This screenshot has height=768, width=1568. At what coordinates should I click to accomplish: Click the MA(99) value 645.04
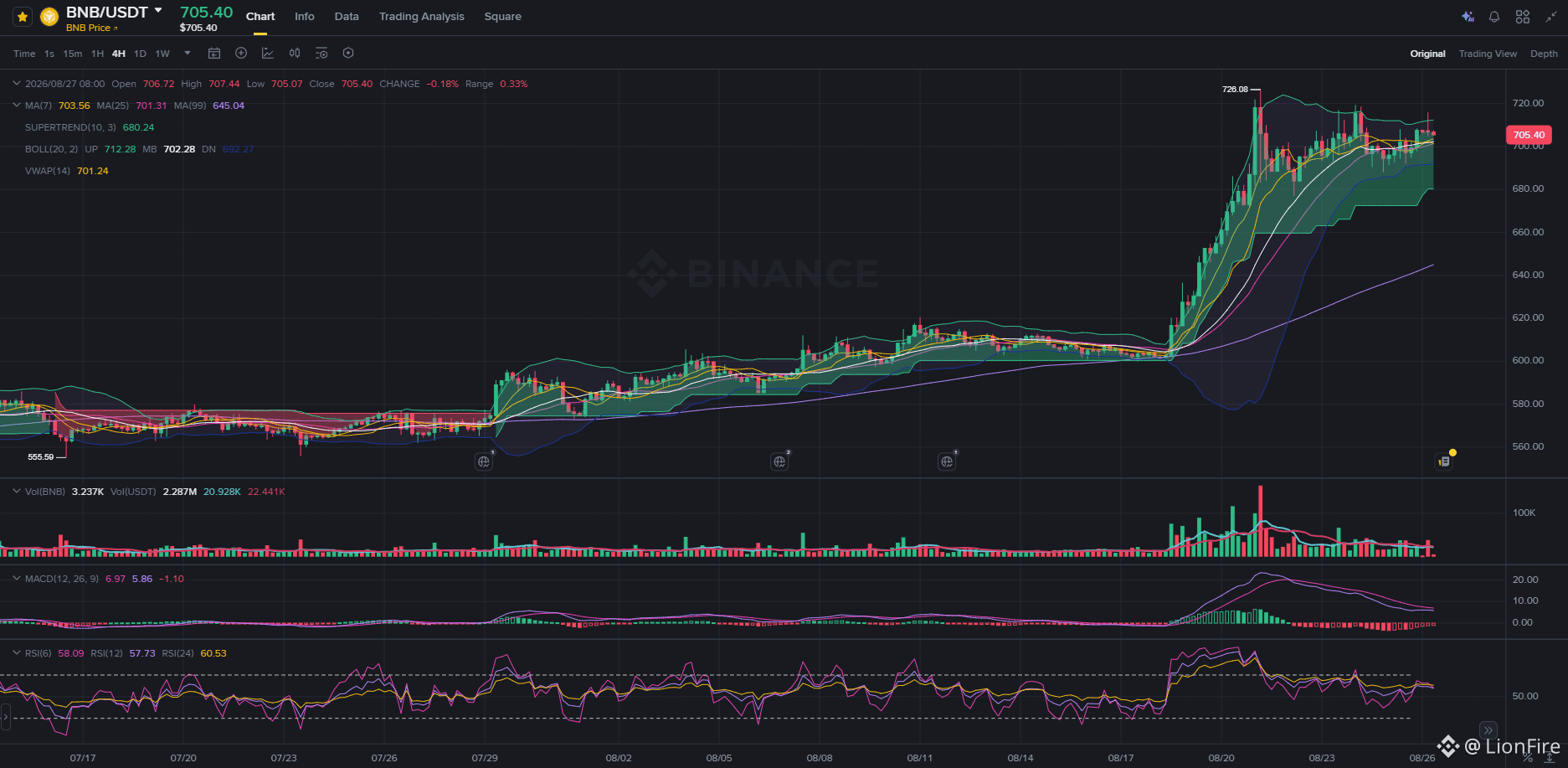229,106
